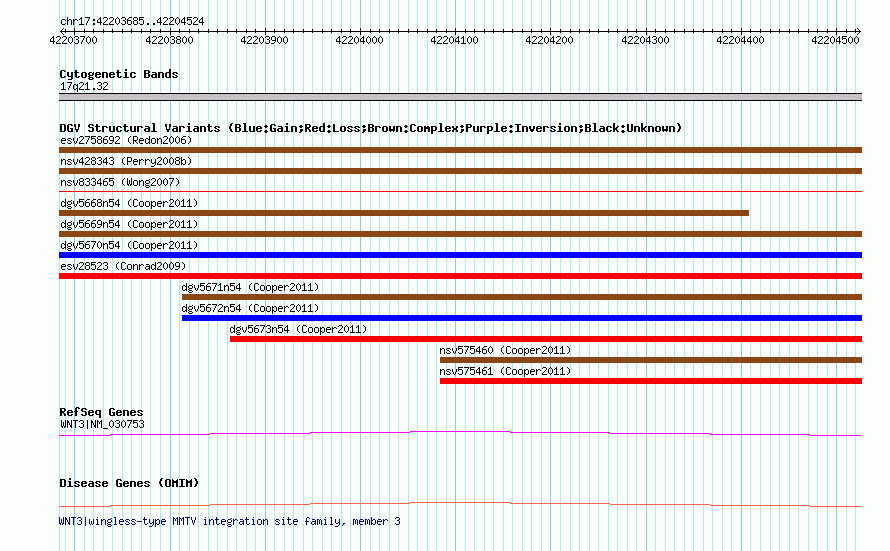Image resolution: width=890 pixels, height=551 pixels.
Task: Click ruler position 42204500
Action: 835,40
